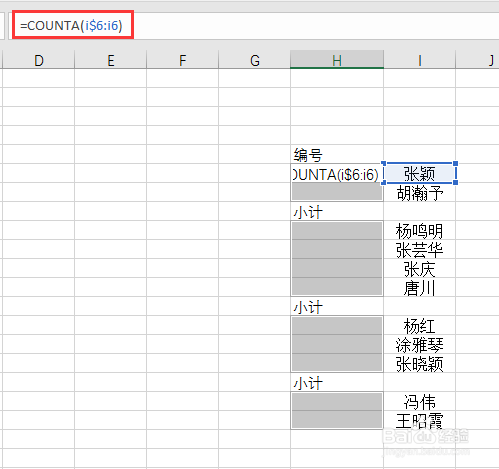Viewport: 499px width, 469px height.
Task: Click the gray column H cell beside 杨红
Action: (x=337, y=325)
